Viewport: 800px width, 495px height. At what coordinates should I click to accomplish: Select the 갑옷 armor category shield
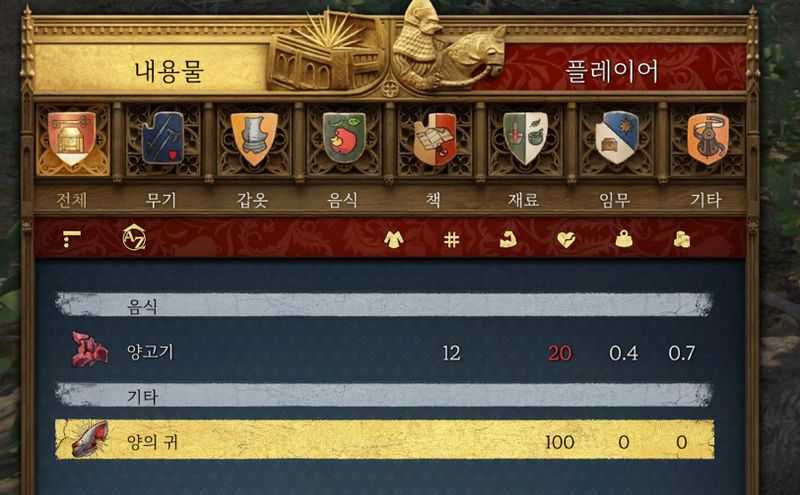coord(254,139)
